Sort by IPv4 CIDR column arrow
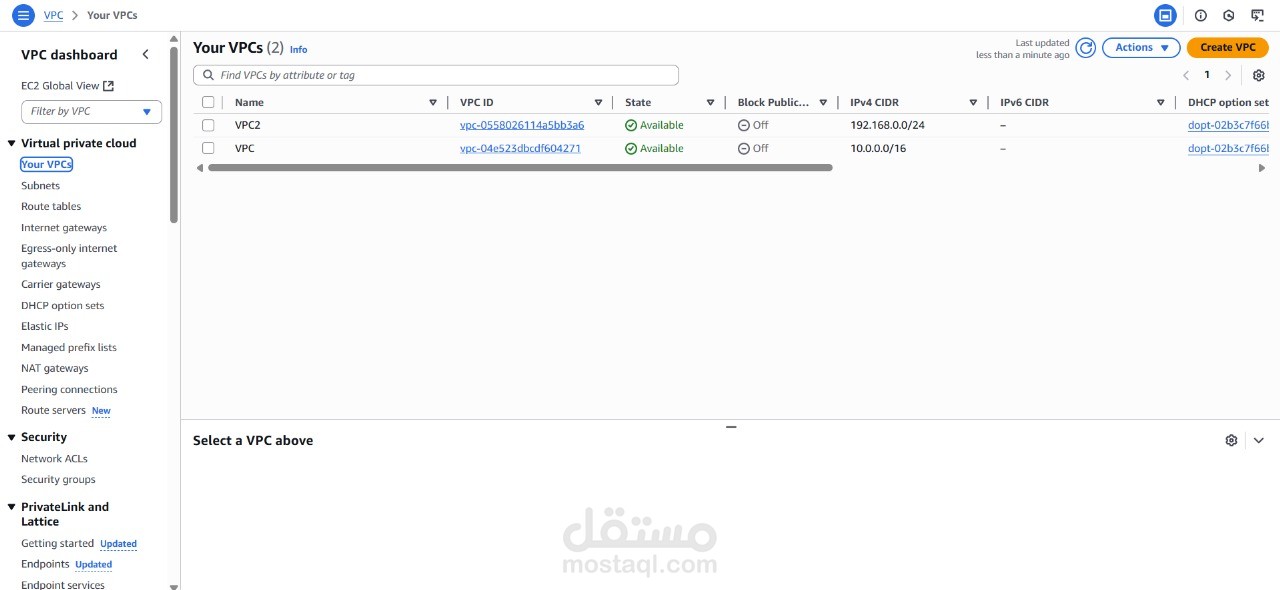Screen dimensions: 1280x590 tap(973, 102)
